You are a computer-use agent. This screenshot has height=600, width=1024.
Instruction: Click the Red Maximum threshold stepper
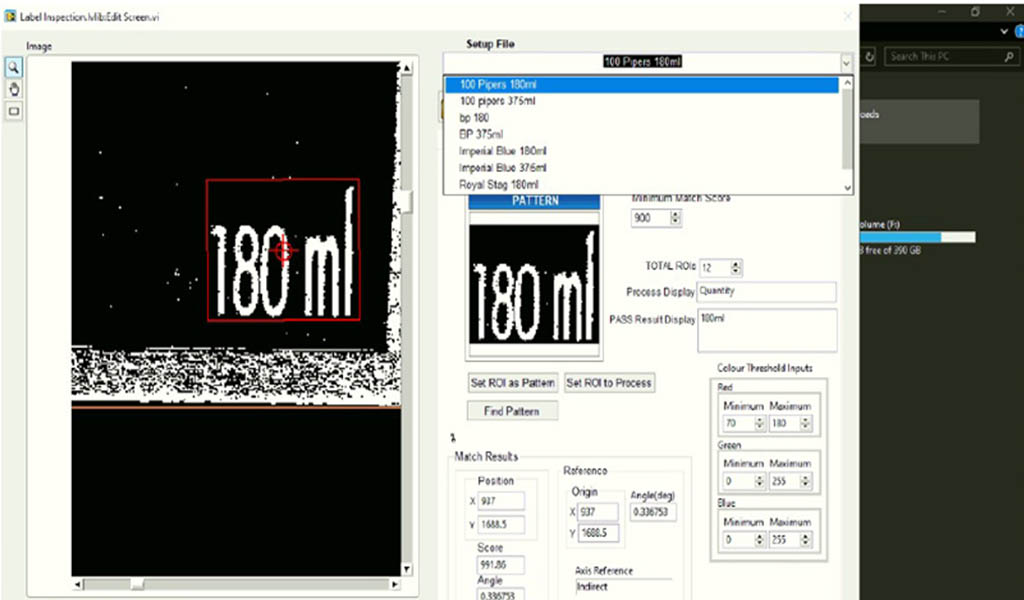click(x=806, y=424)
